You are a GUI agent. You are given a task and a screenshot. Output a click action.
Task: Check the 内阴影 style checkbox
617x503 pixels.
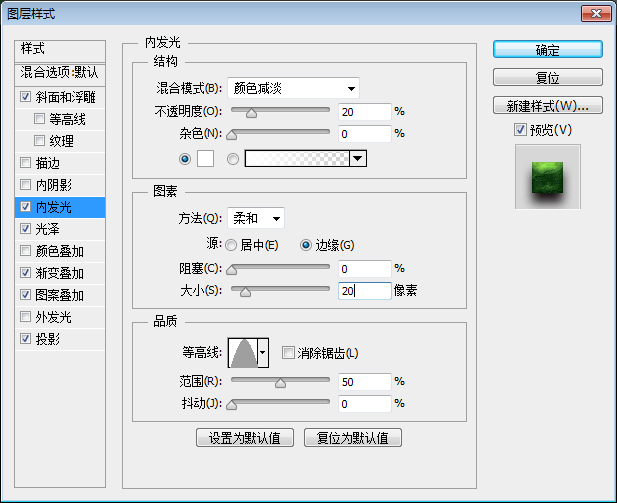pyautogui.click(x=26, y=185)
